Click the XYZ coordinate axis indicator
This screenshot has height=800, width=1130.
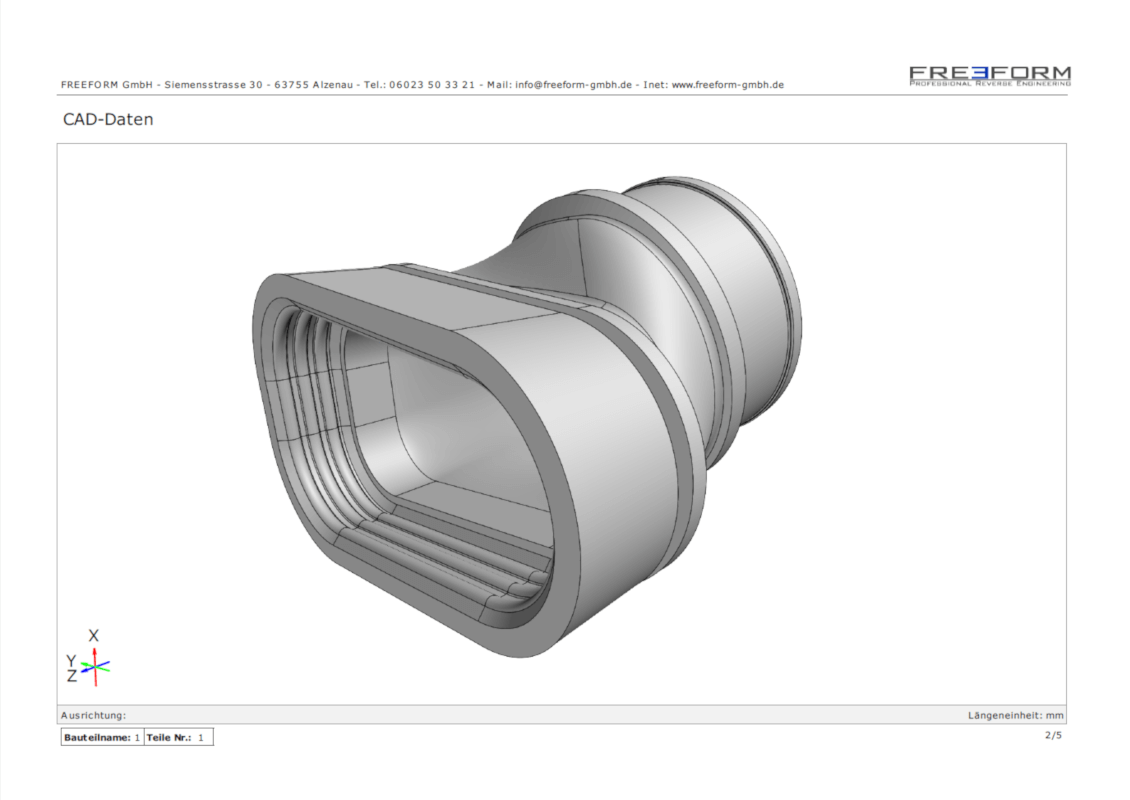point(89,657)
